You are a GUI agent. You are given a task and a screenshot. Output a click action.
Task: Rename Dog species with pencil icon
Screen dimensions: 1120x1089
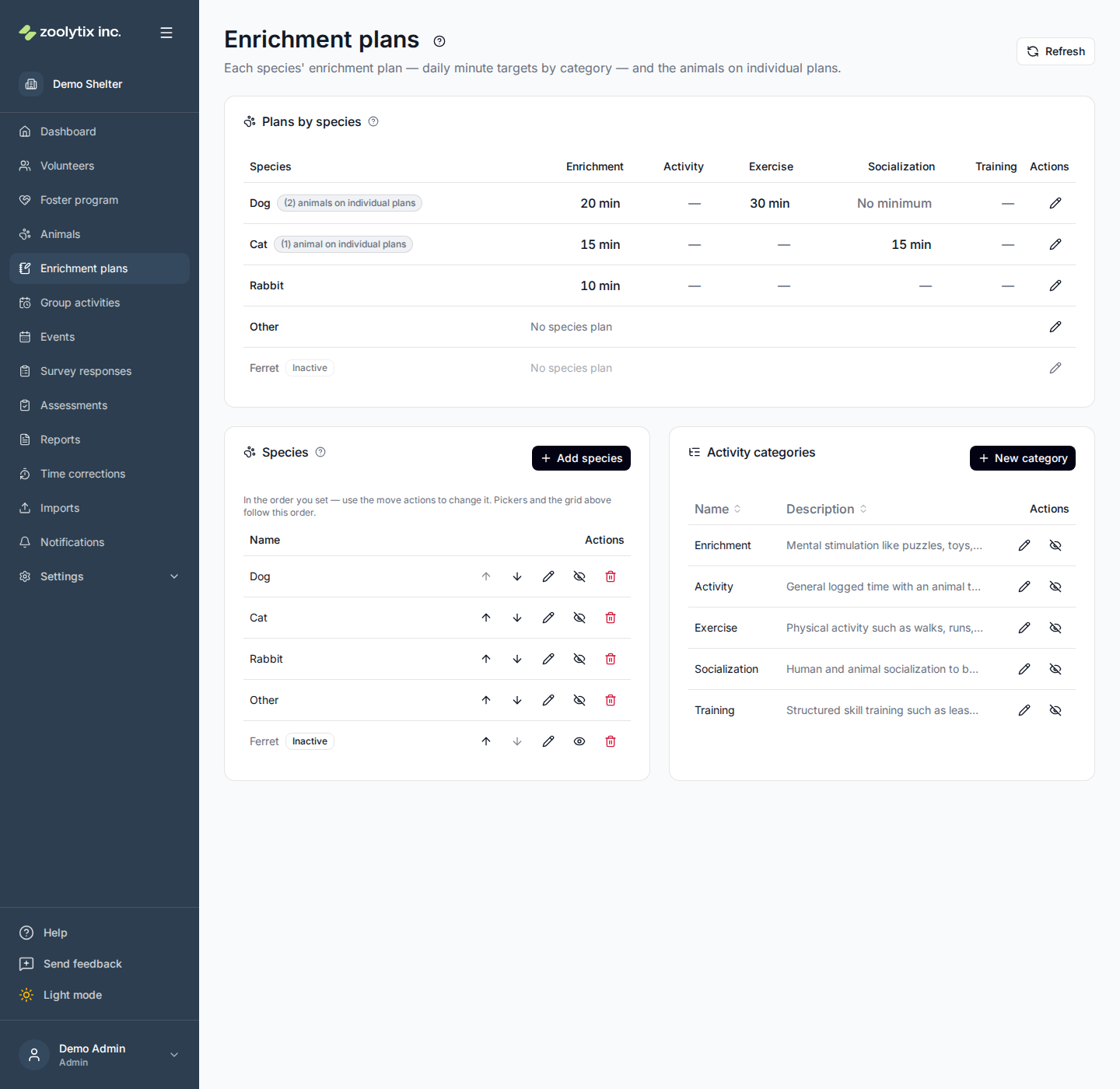coord(548,576)
